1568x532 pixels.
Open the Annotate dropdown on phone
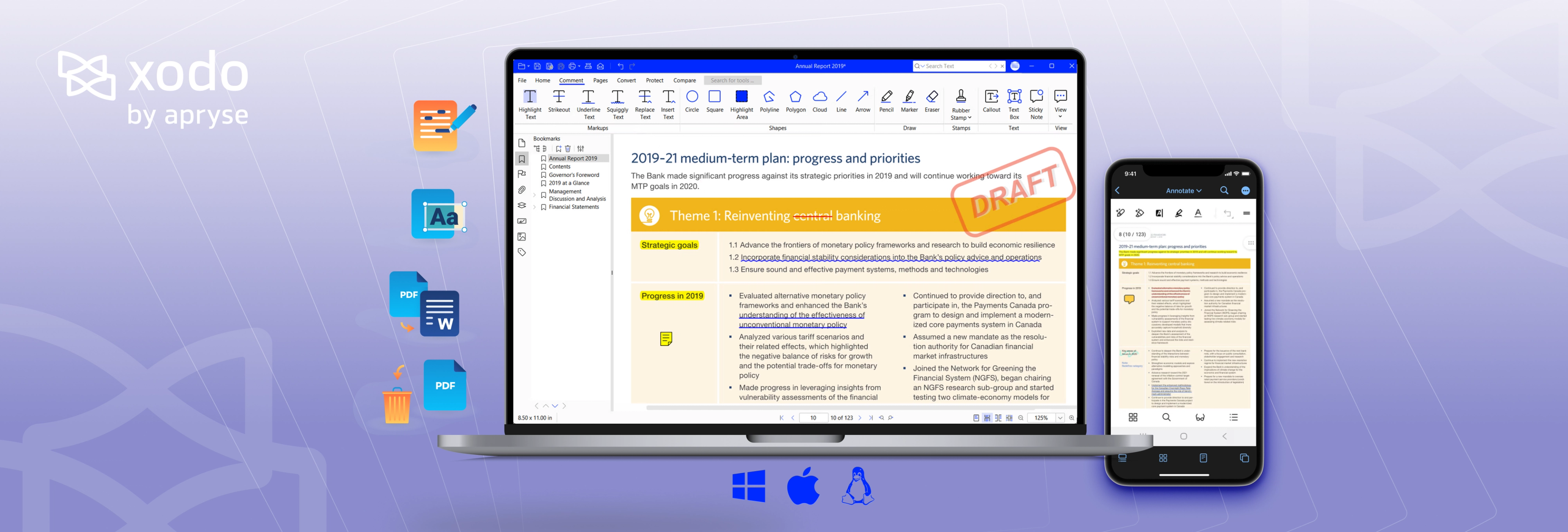click(x=1183, y=191)
